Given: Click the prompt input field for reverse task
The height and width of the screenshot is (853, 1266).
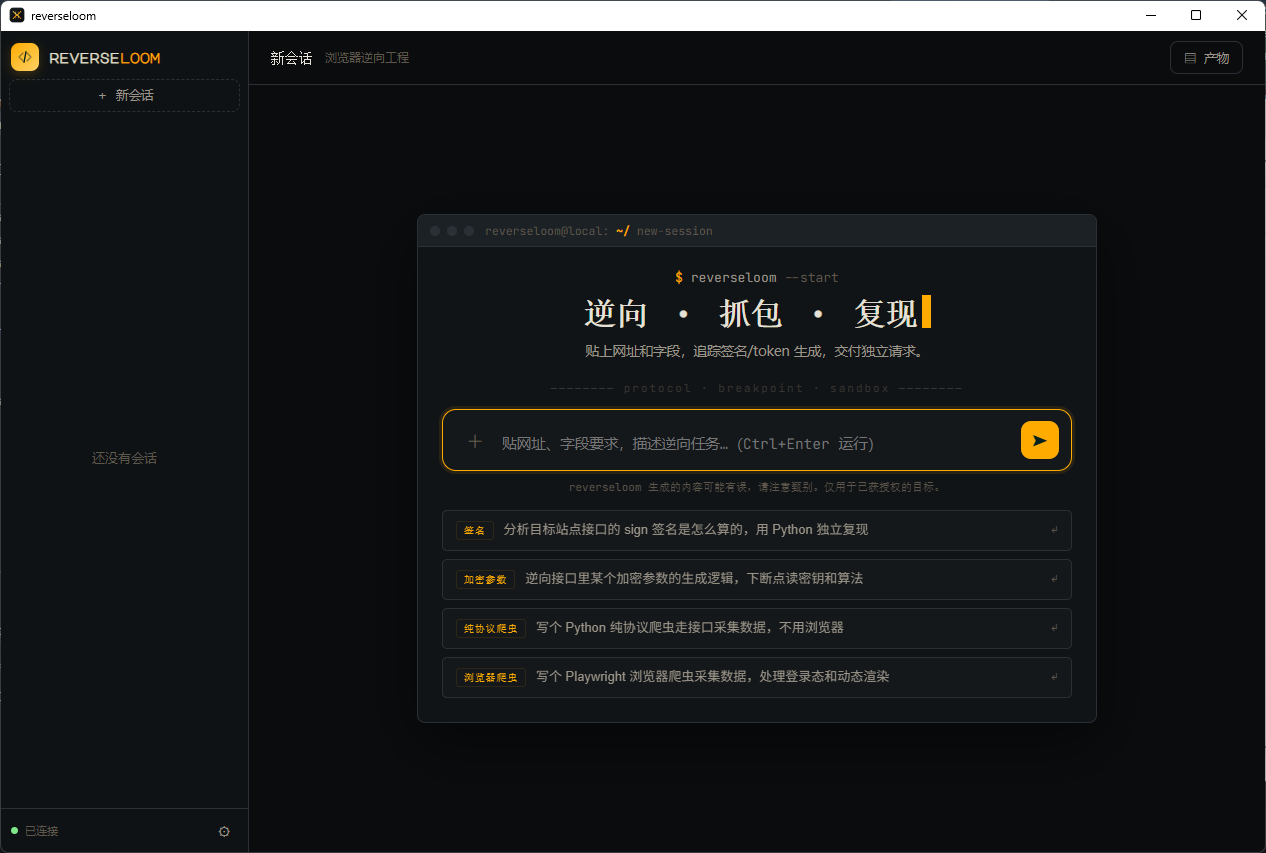Looking at the screenshot, I should click(755, 443).
